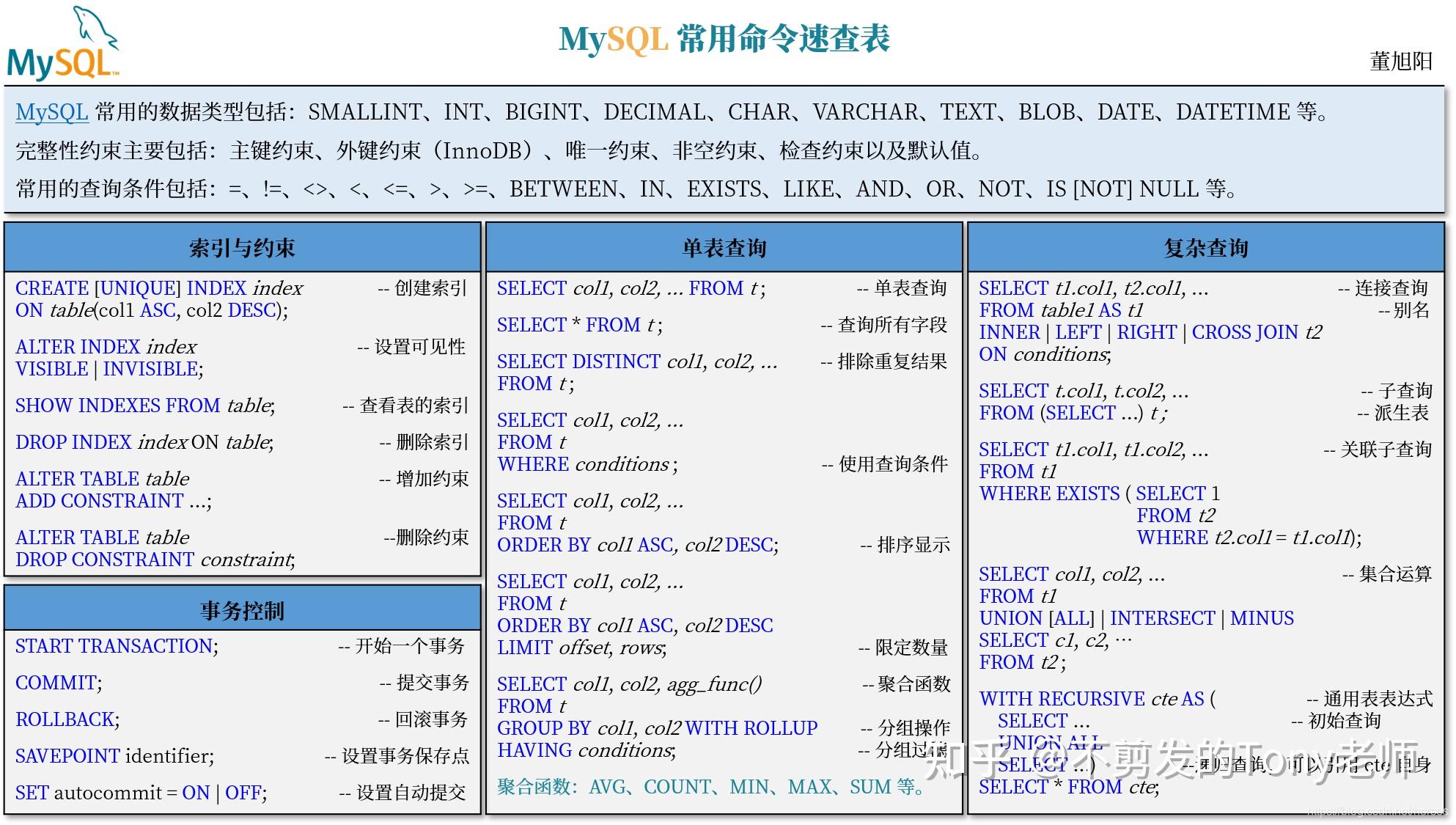Click 'VISIBLE | INVISIBLE;' line
Image resolution: width=1456 pixels, height=825 pixels.
tap(109, 369)
